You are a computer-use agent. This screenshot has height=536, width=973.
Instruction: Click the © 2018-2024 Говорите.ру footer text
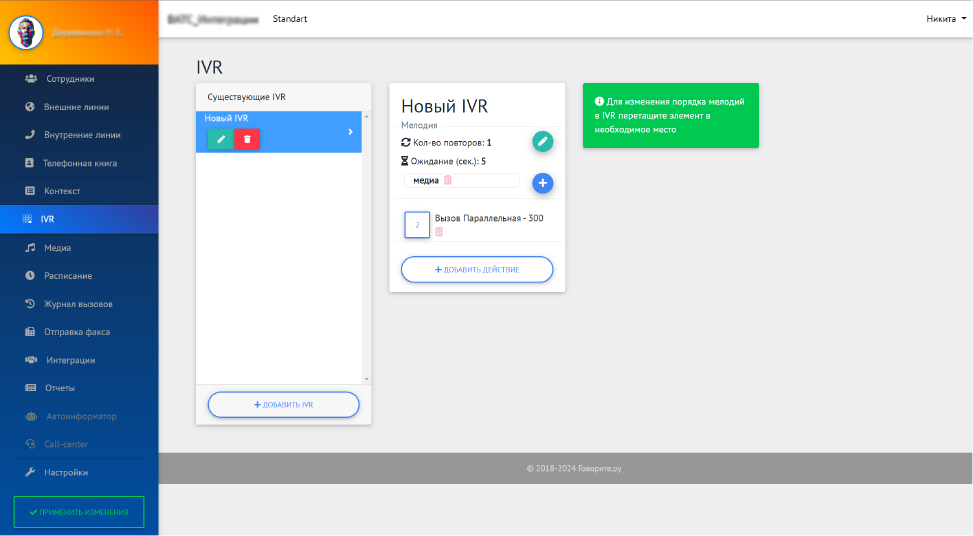[x=574, y=468]
